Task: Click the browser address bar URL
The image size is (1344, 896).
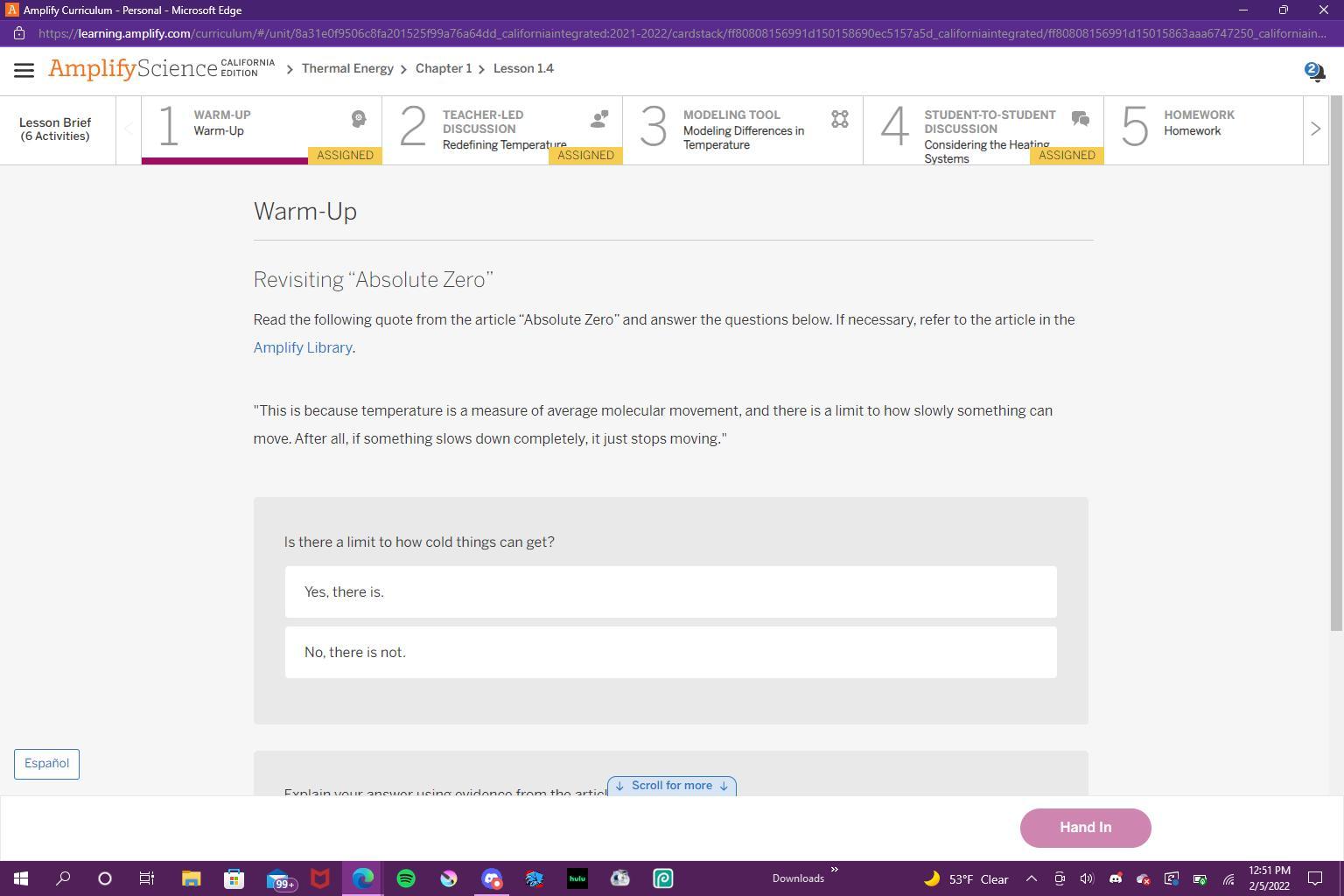Action: pyautogui.click(x=682, y=33)
